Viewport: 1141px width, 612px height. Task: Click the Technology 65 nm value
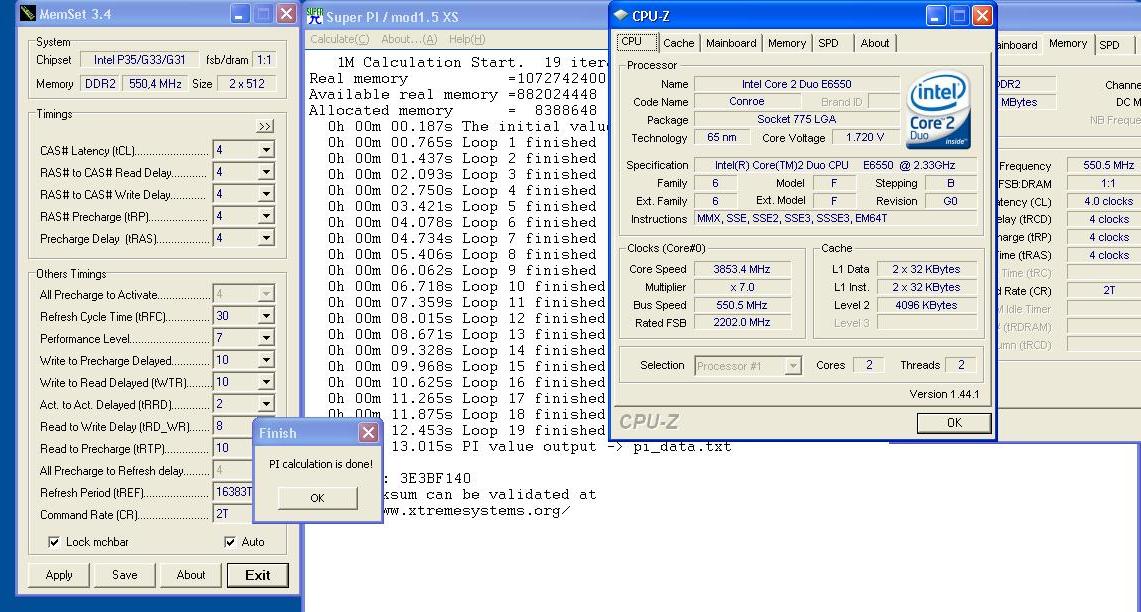(x=721, y=138)
